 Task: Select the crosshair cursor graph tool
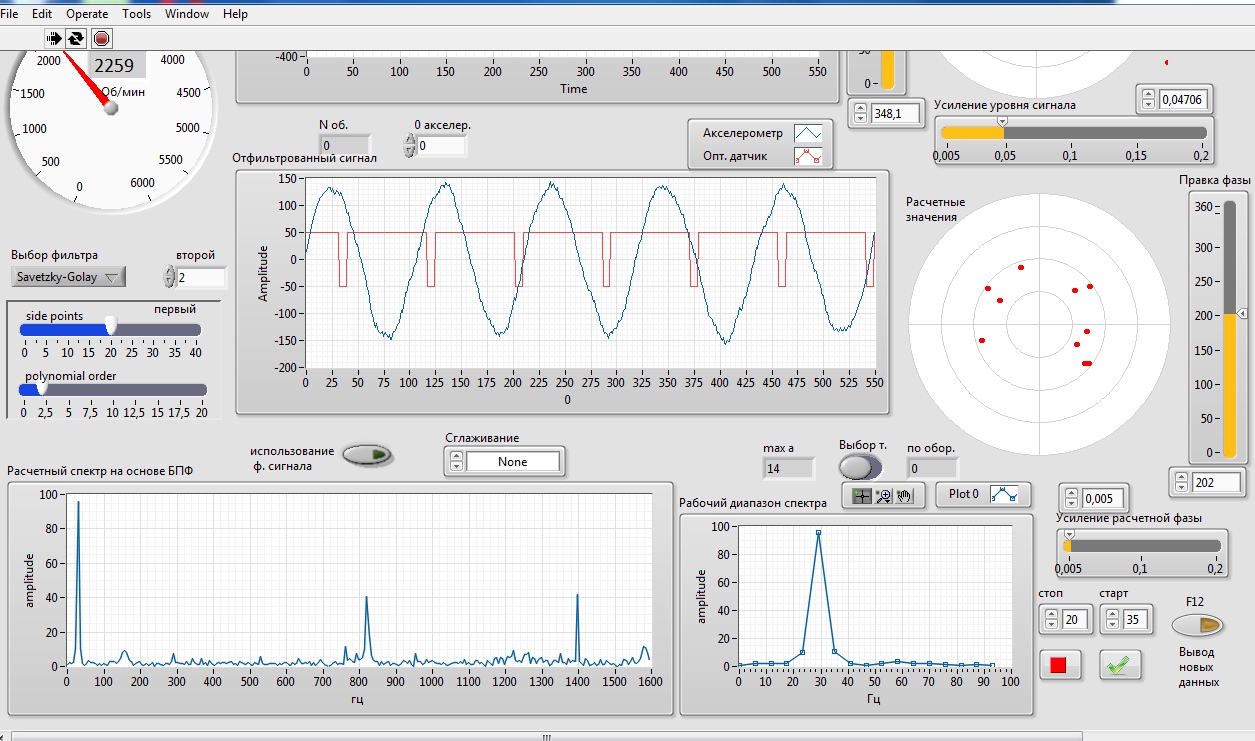(x=861, y=495)
